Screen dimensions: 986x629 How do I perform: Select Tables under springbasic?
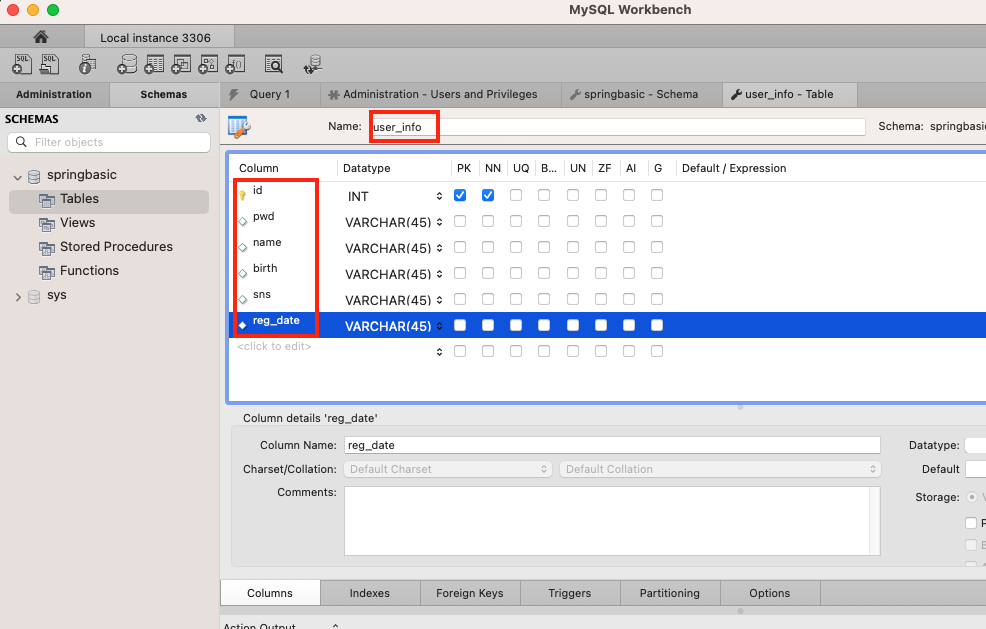tap(109, 199)
